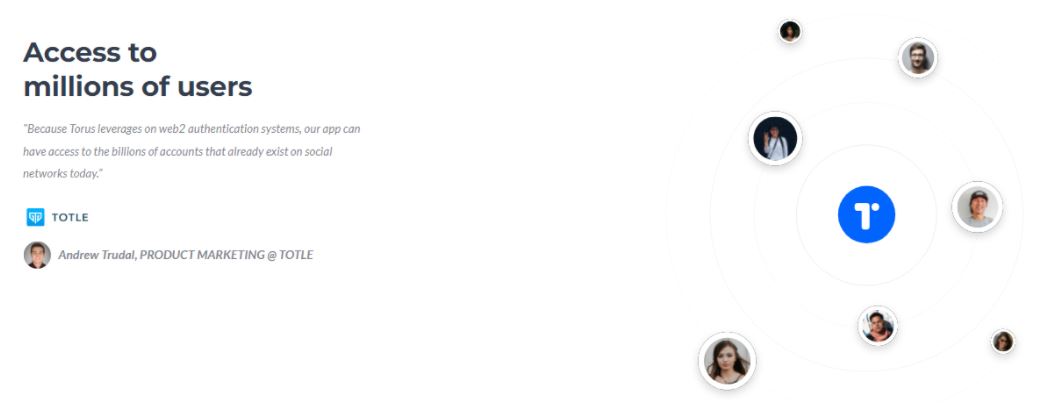The height and width of the screenshot is (414, 1043).
Task: Click the Totle logo icon
Action: 35,217
